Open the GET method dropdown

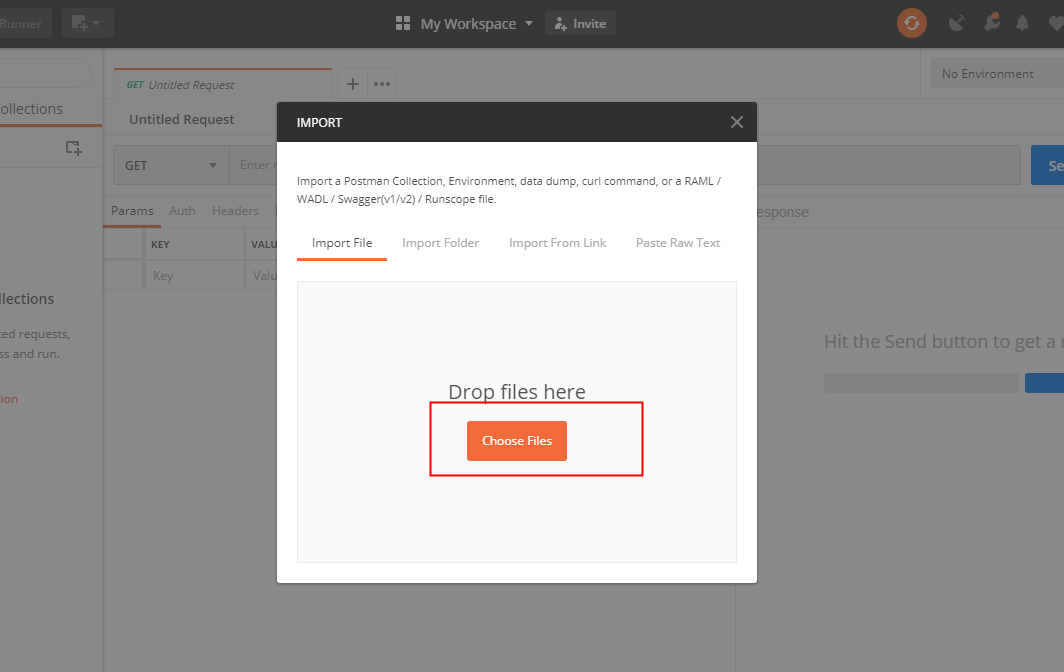(x=171, y=166)
